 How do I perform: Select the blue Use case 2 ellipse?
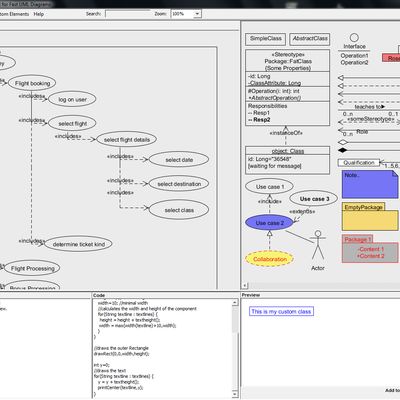(269, 223)
